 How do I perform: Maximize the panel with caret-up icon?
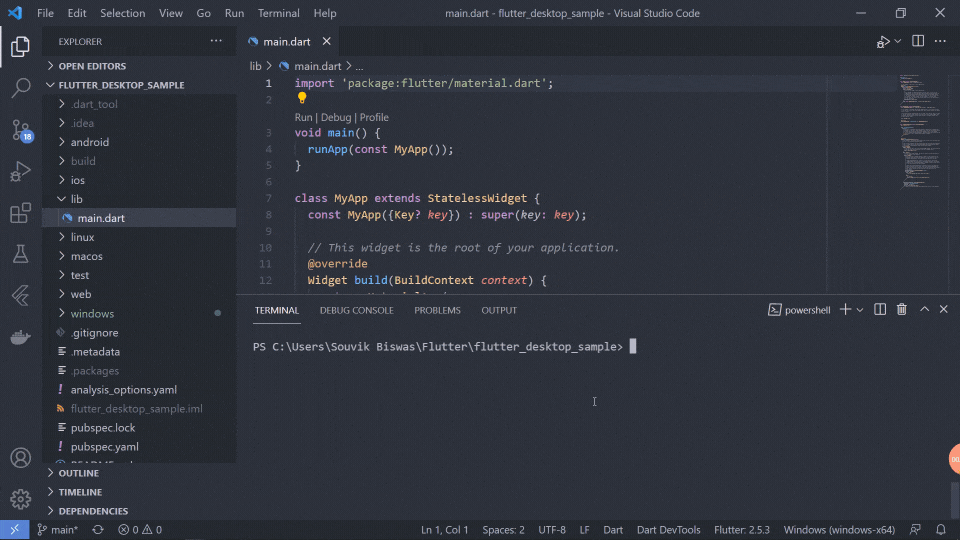pos(924,310)
